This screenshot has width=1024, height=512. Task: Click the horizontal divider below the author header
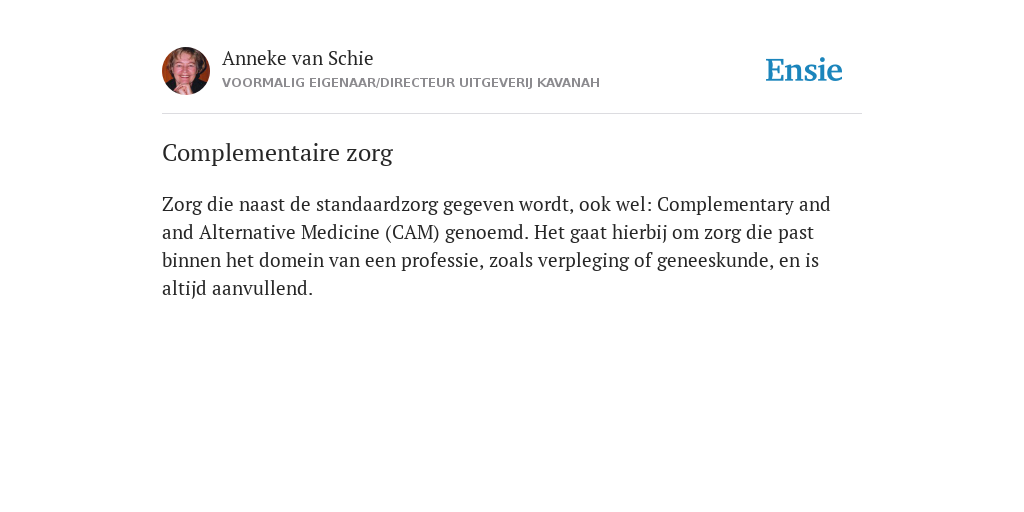click(x=512, y=114)
